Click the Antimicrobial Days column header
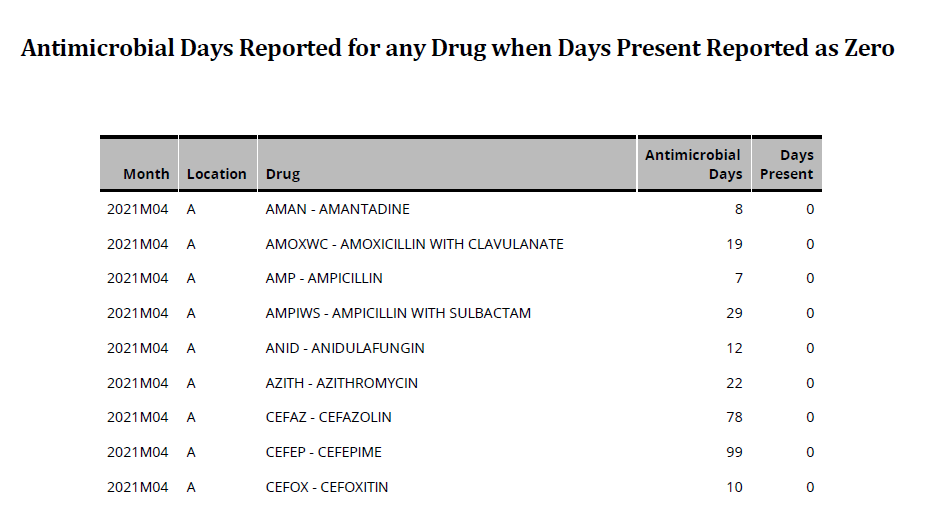Screen dimensions: 942x510 click(x=693, y=164)
